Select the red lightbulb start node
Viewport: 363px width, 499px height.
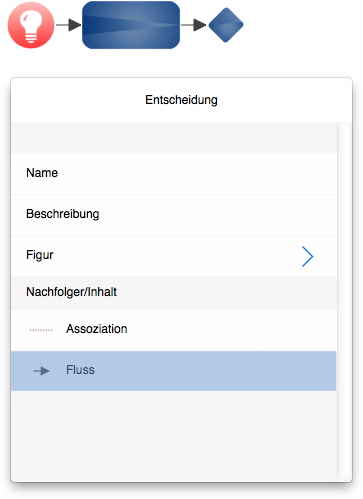(x=31, y=25)
